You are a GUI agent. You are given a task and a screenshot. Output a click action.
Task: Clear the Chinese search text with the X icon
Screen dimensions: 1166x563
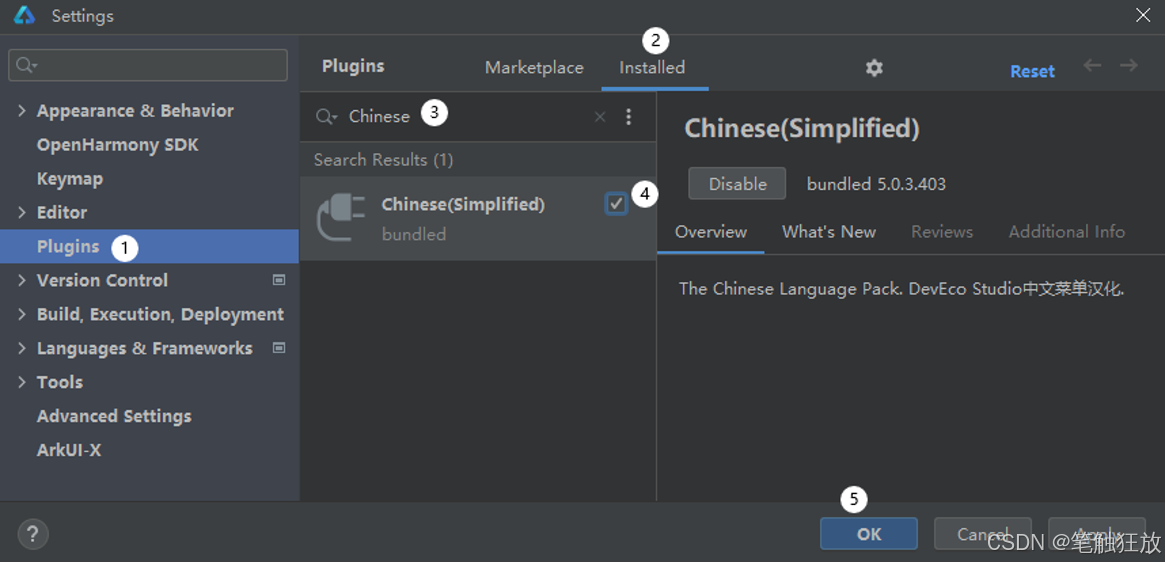click(600, 117)
